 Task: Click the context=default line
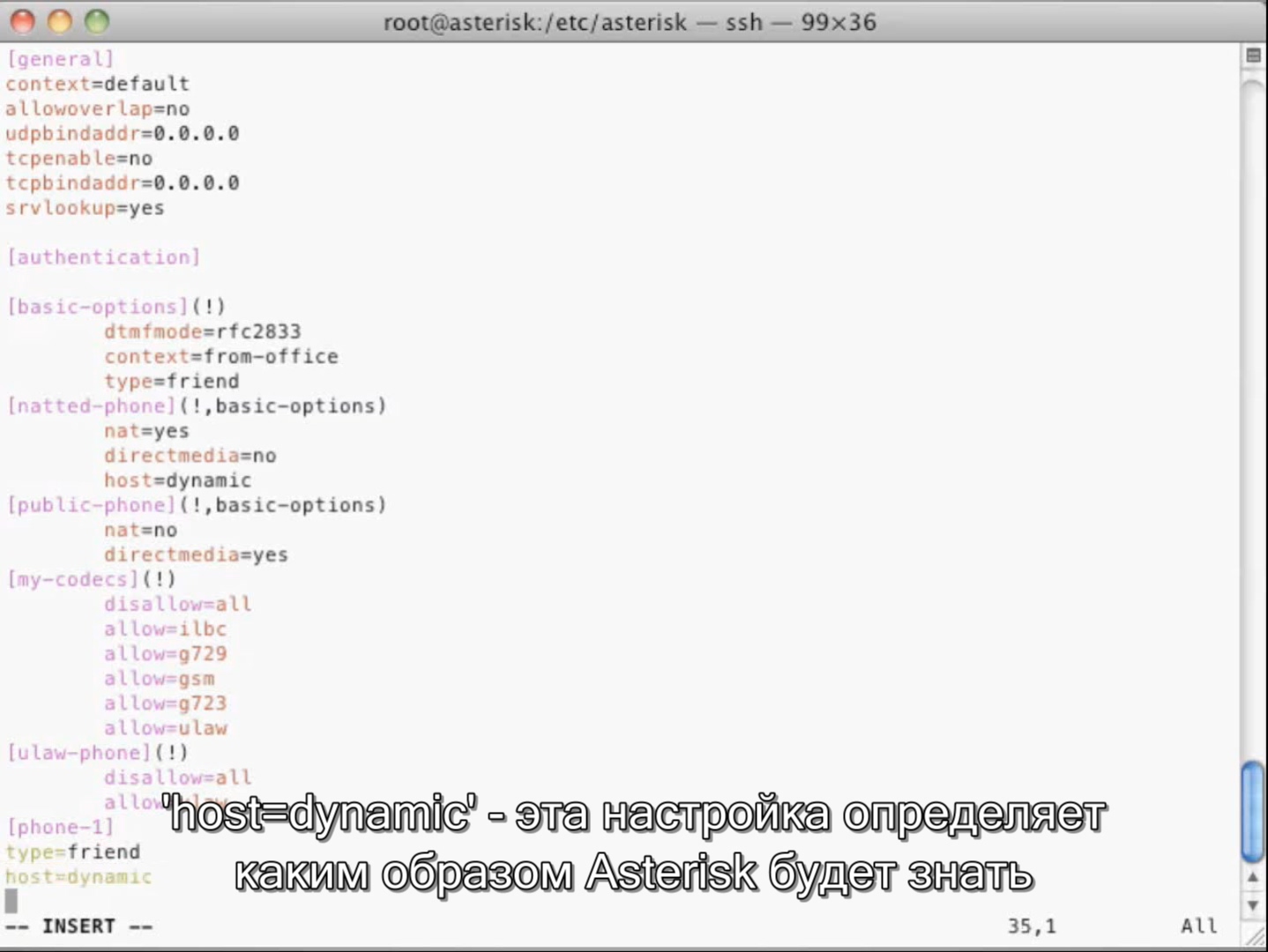(97, 84)
